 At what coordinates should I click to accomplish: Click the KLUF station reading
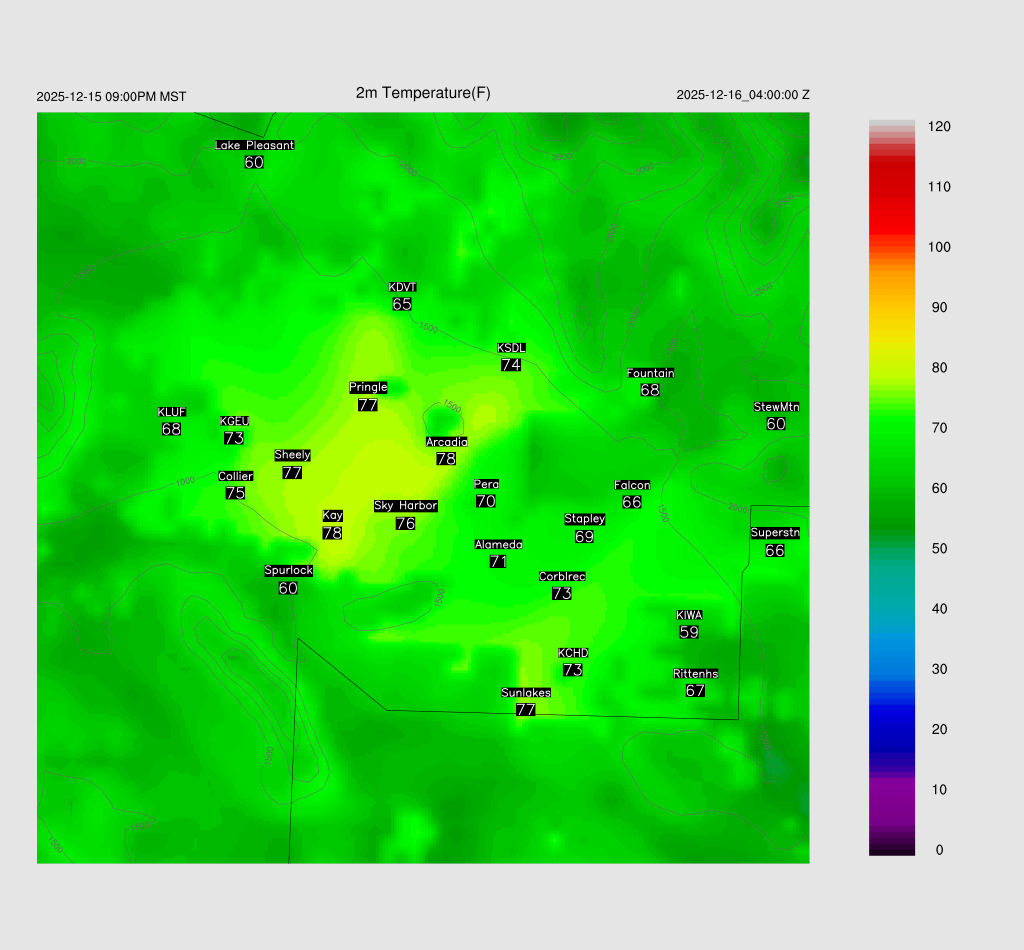click(171, 429)
